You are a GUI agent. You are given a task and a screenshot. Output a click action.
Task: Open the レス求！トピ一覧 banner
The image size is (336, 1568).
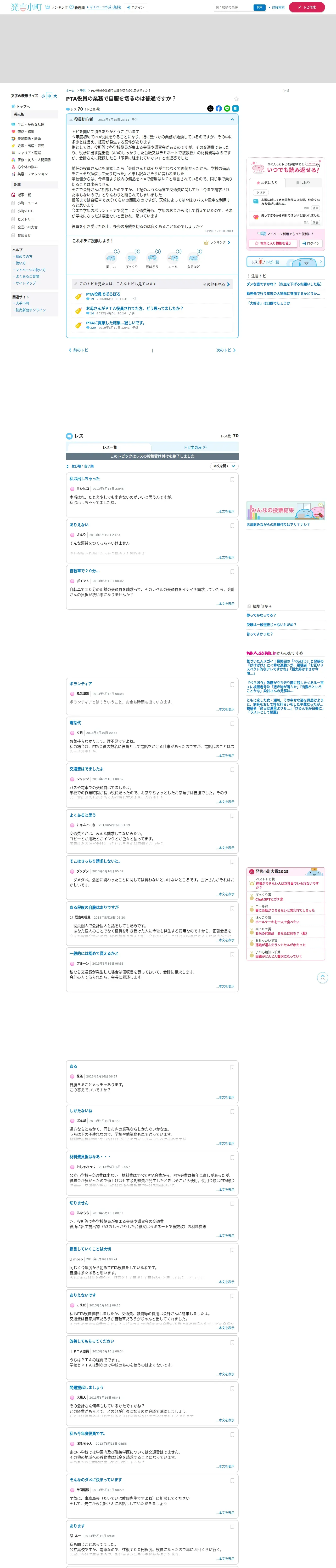(x=285, y=262)
